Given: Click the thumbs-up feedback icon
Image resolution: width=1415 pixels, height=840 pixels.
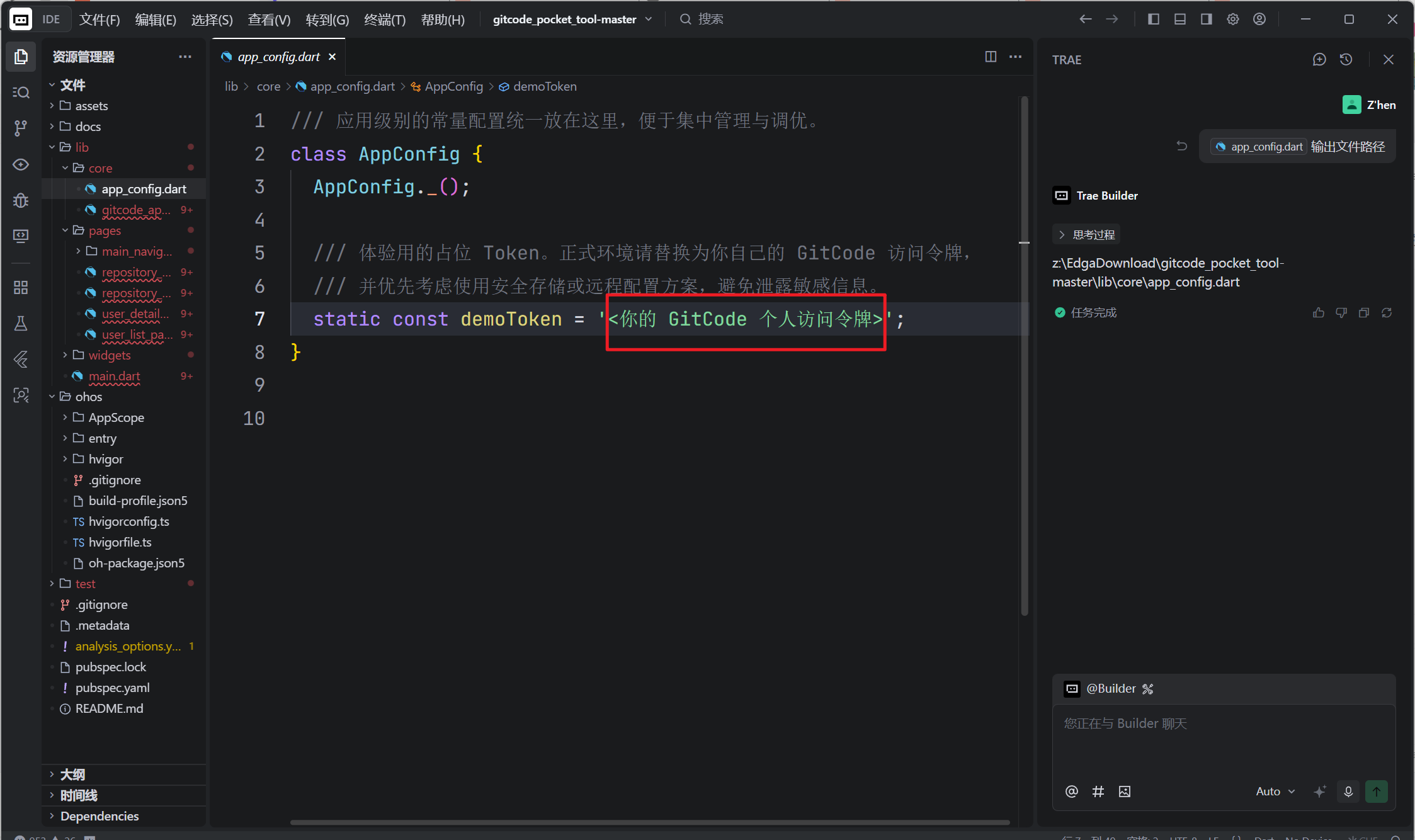Looking at the screenshot, I should 1319,313.
